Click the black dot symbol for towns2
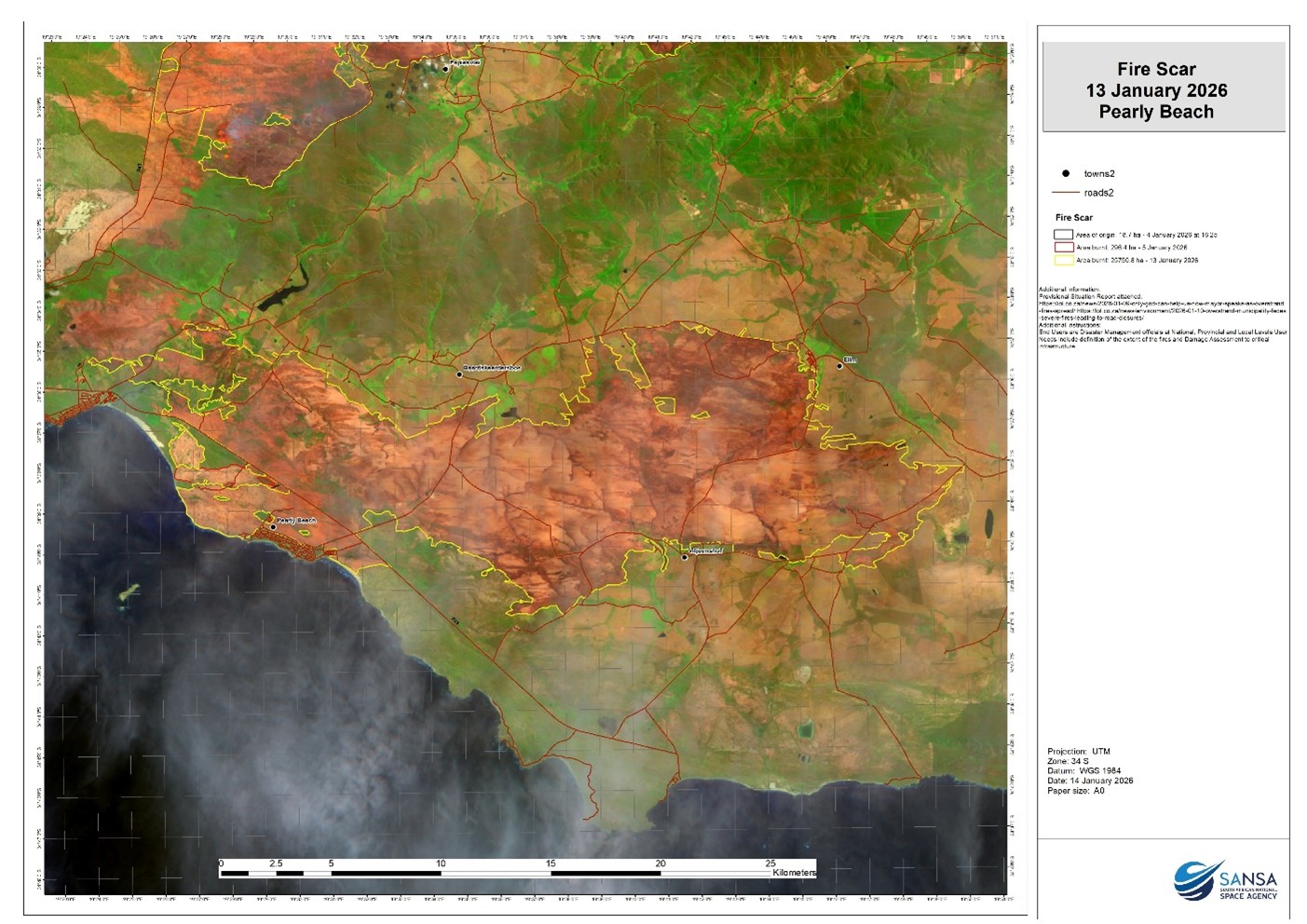The width and height of the screenshot is (1307, 924). pos(1066,173)
